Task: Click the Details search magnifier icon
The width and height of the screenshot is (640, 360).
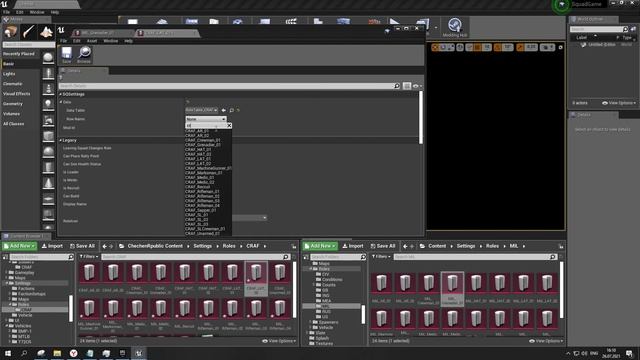Action: click(x=397, y=86)
